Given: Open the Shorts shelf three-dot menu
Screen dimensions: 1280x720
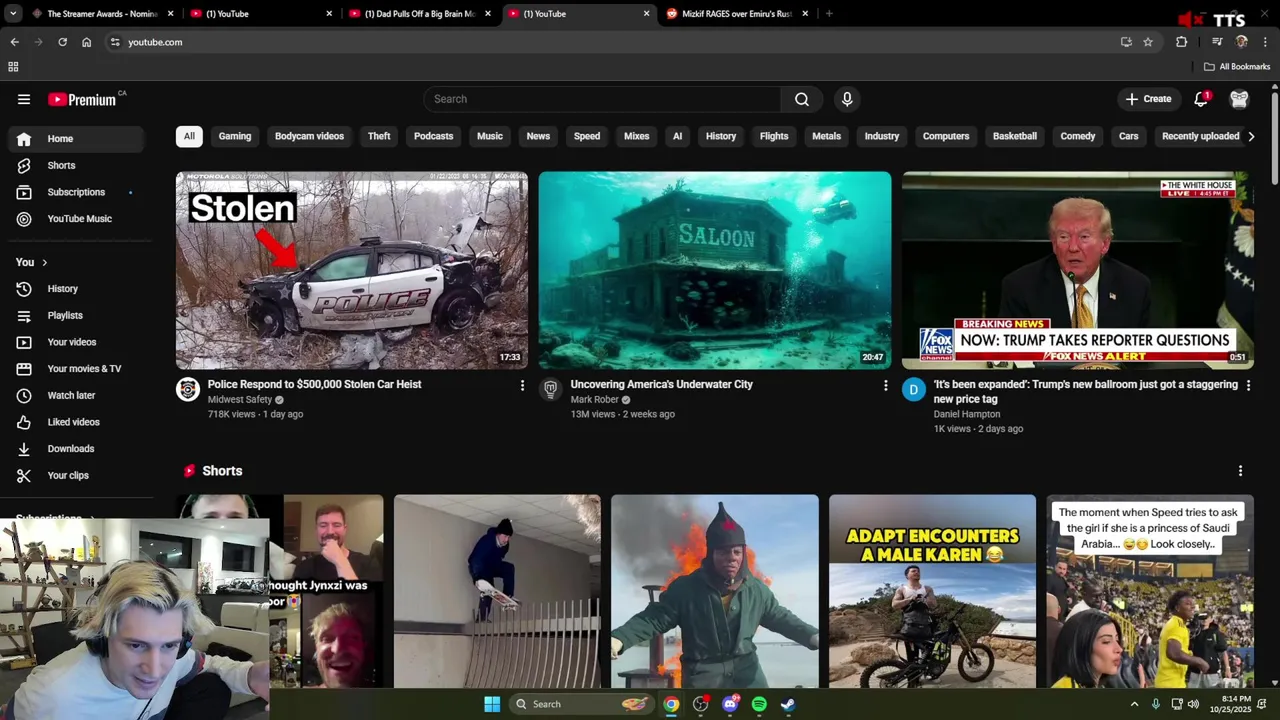Looking at the screenshot, I should point(1240,471).
